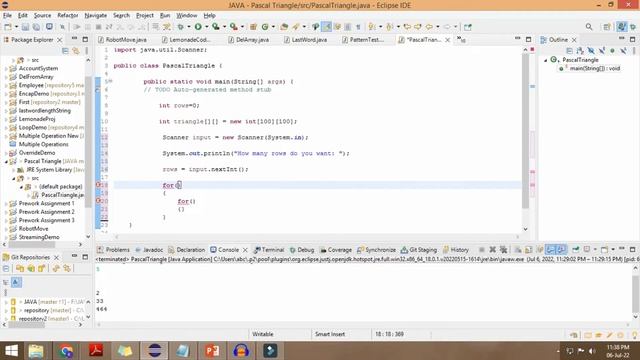Maximize the Outline view
The width and height of the screenshot is (640, 360).
pyautogui.click(x=632, y=39)
